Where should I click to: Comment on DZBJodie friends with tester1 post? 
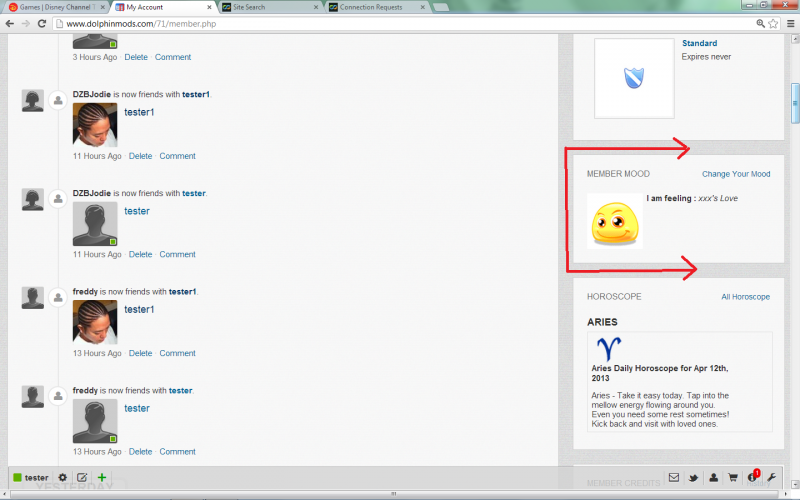(178, 156)
